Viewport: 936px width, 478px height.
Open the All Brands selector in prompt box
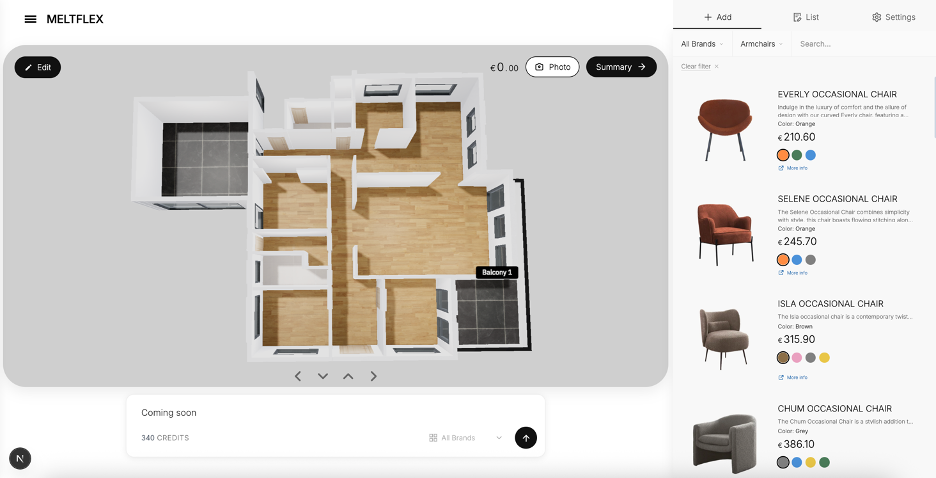(x=465, y=438)
